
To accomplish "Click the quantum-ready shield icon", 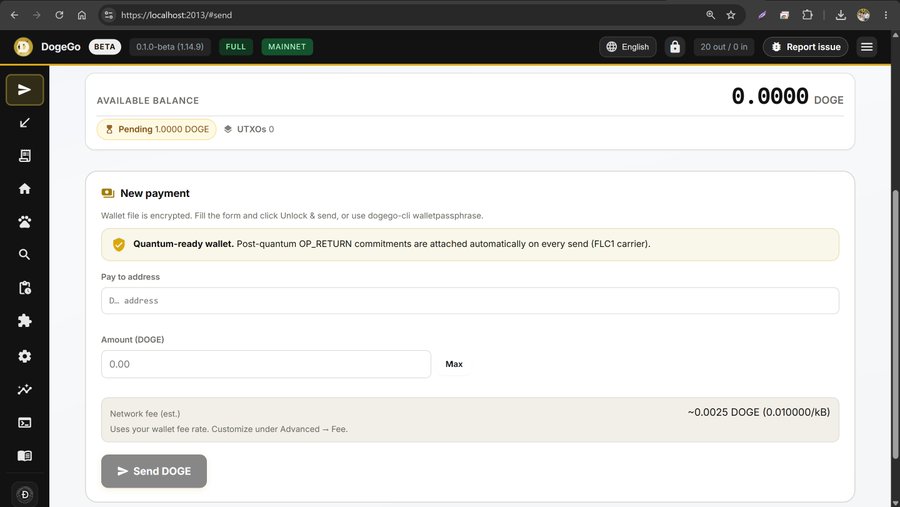I will pyautogui.click(x=119, y=245).
